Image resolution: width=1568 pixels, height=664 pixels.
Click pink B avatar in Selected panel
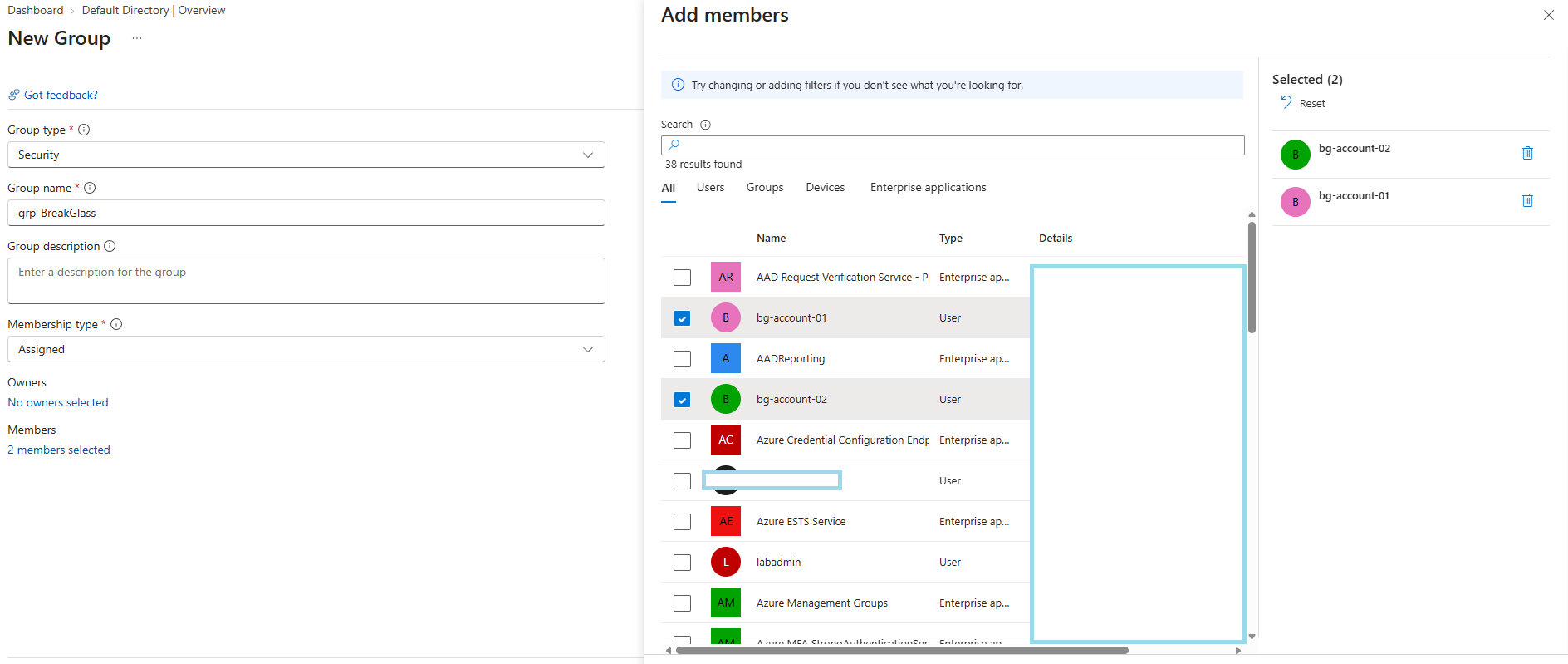point(1295,202)
